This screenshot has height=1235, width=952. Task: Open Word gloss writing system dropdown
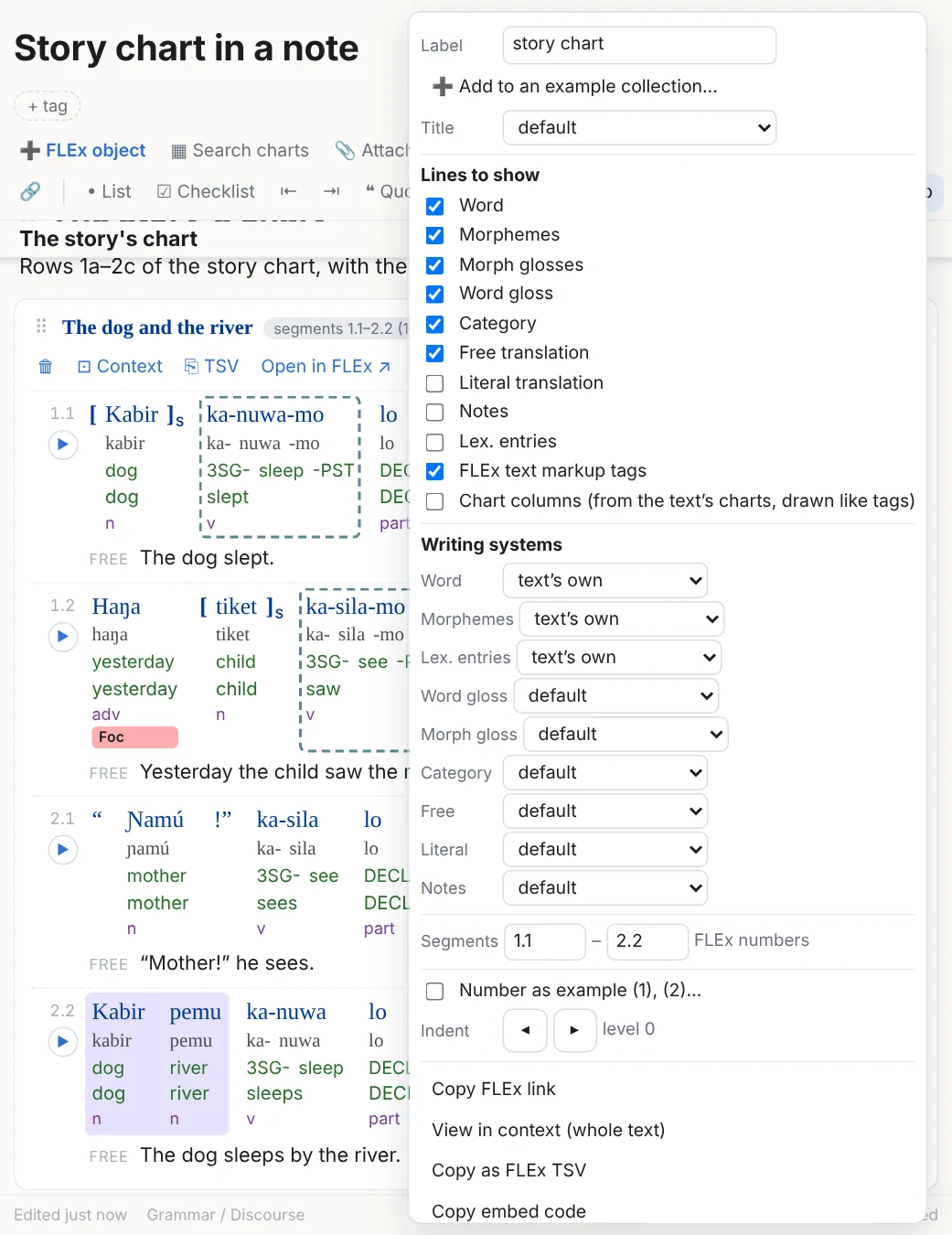616,696
